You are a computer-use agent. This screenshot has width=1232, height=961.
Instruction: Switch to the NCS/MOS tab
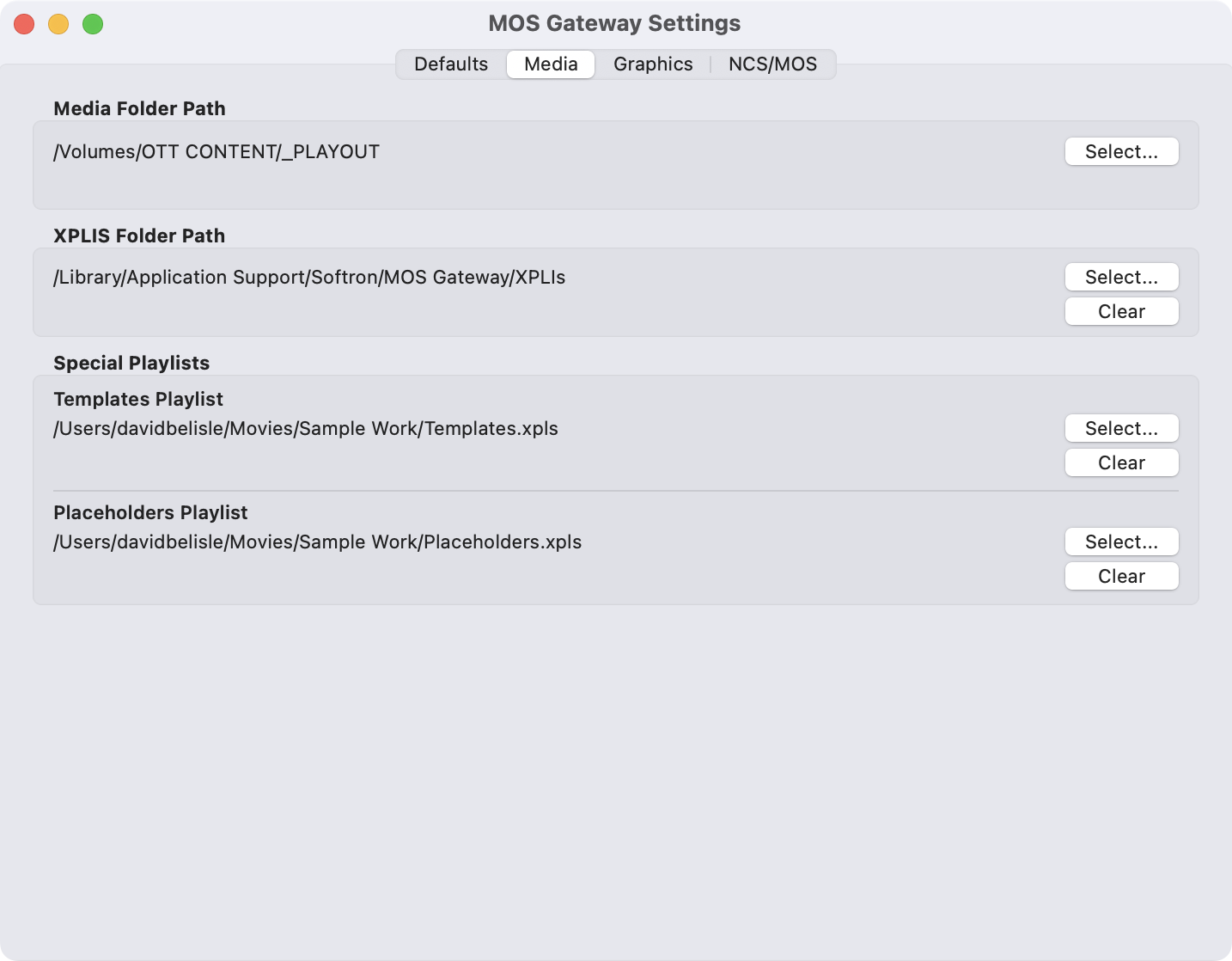click(x=772, y=64)
